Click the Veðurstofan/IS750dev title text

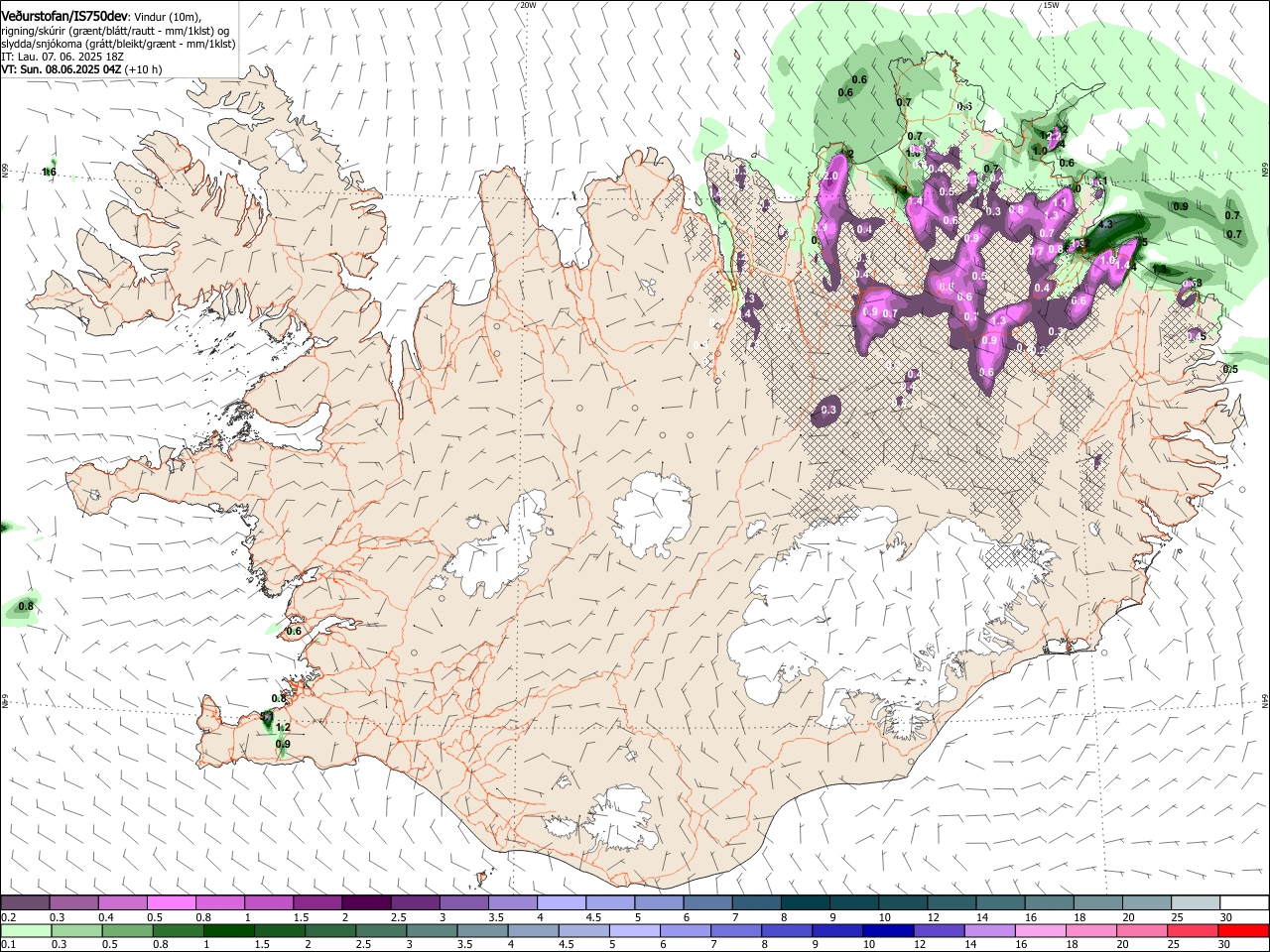tap(64, 15)
